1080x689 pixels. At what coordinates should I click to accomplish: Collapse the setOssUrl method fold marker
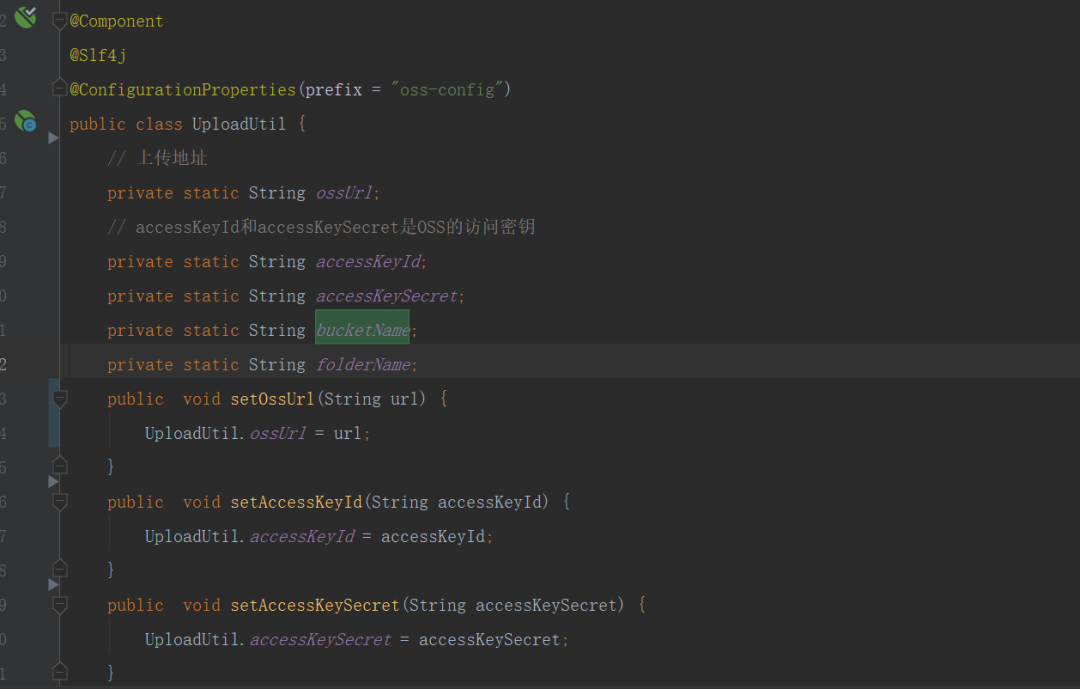pos(60,398)
